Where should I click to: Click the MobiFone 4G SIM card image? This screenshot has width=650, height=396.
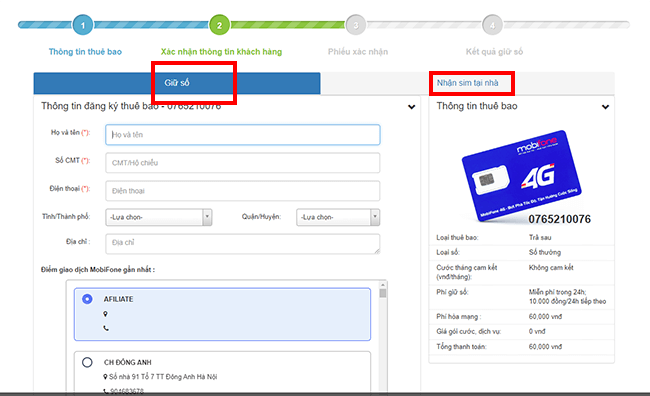pyautogui.click(x=522, y=176)
